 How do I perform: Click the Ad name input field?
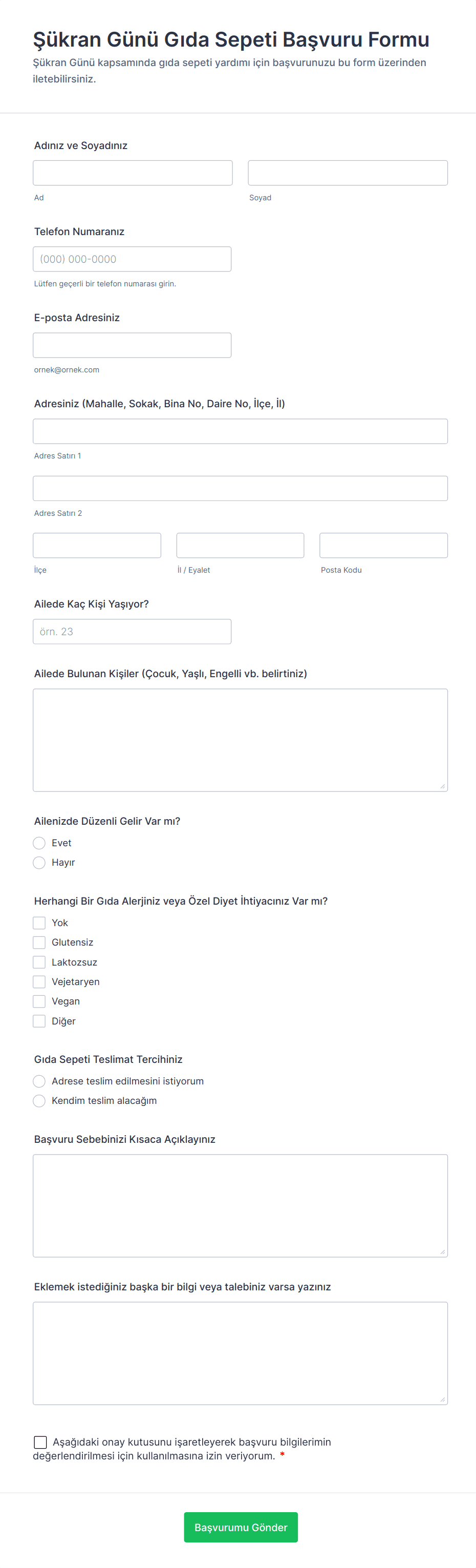(x=133, y=172)
